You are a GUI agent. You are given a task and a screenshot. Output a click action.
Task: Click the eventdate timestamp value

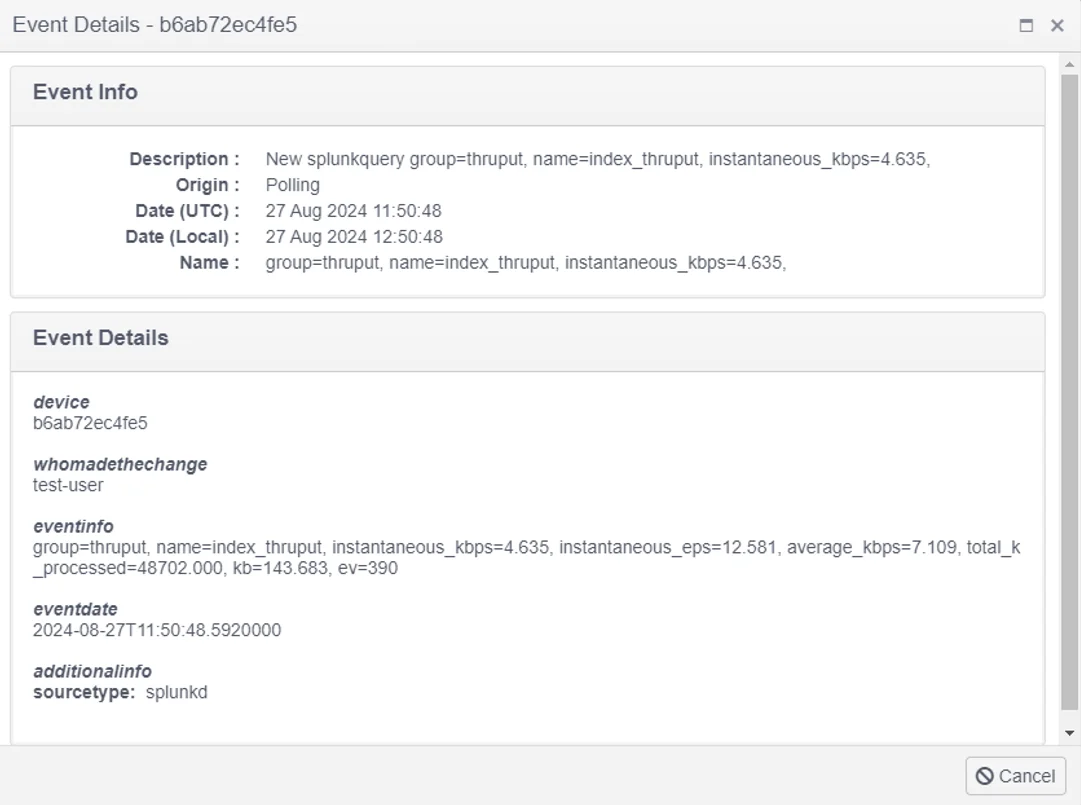[x=157, y=630]
